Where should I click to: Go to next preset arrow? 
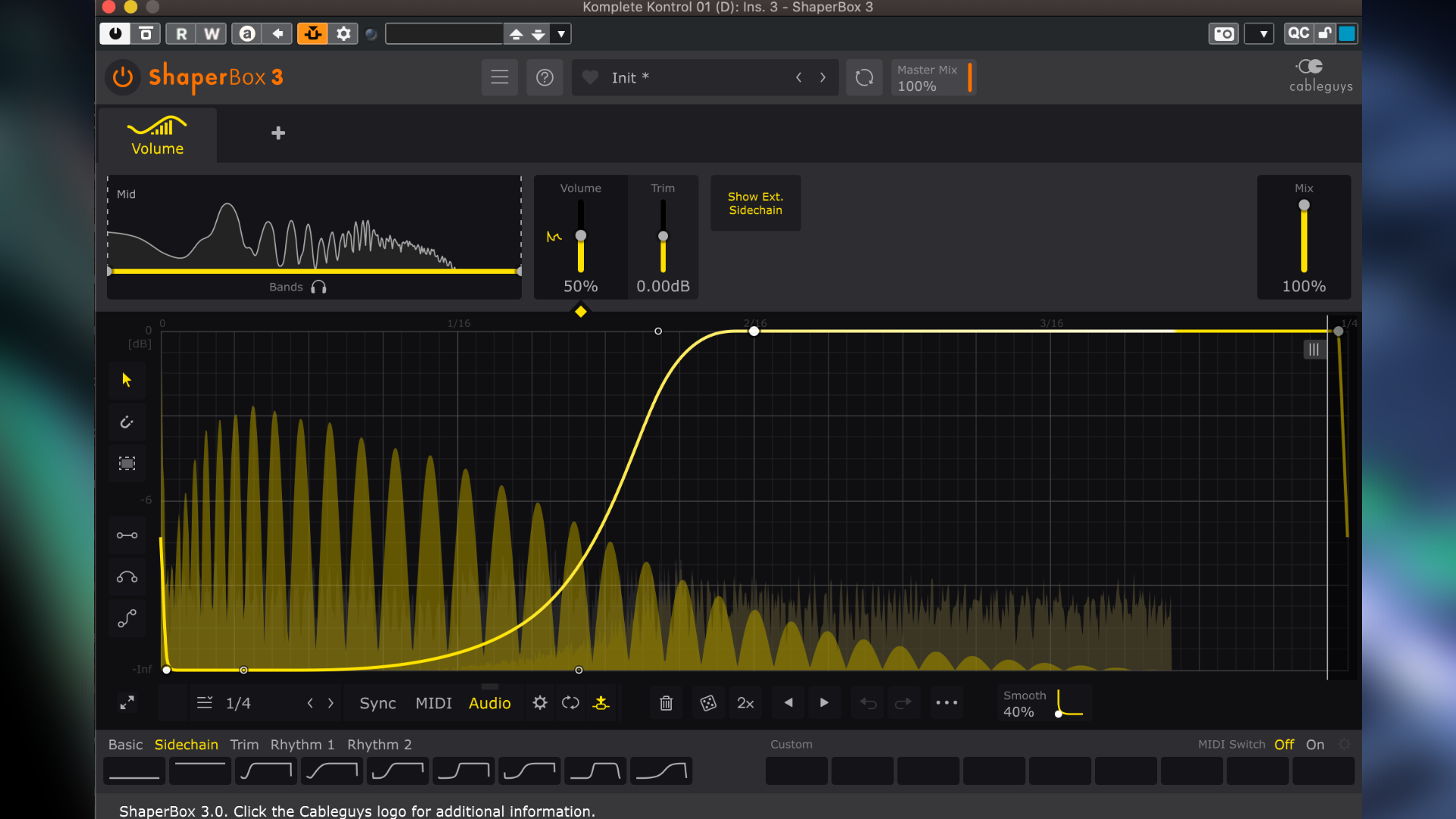click(x=823, y=77)
